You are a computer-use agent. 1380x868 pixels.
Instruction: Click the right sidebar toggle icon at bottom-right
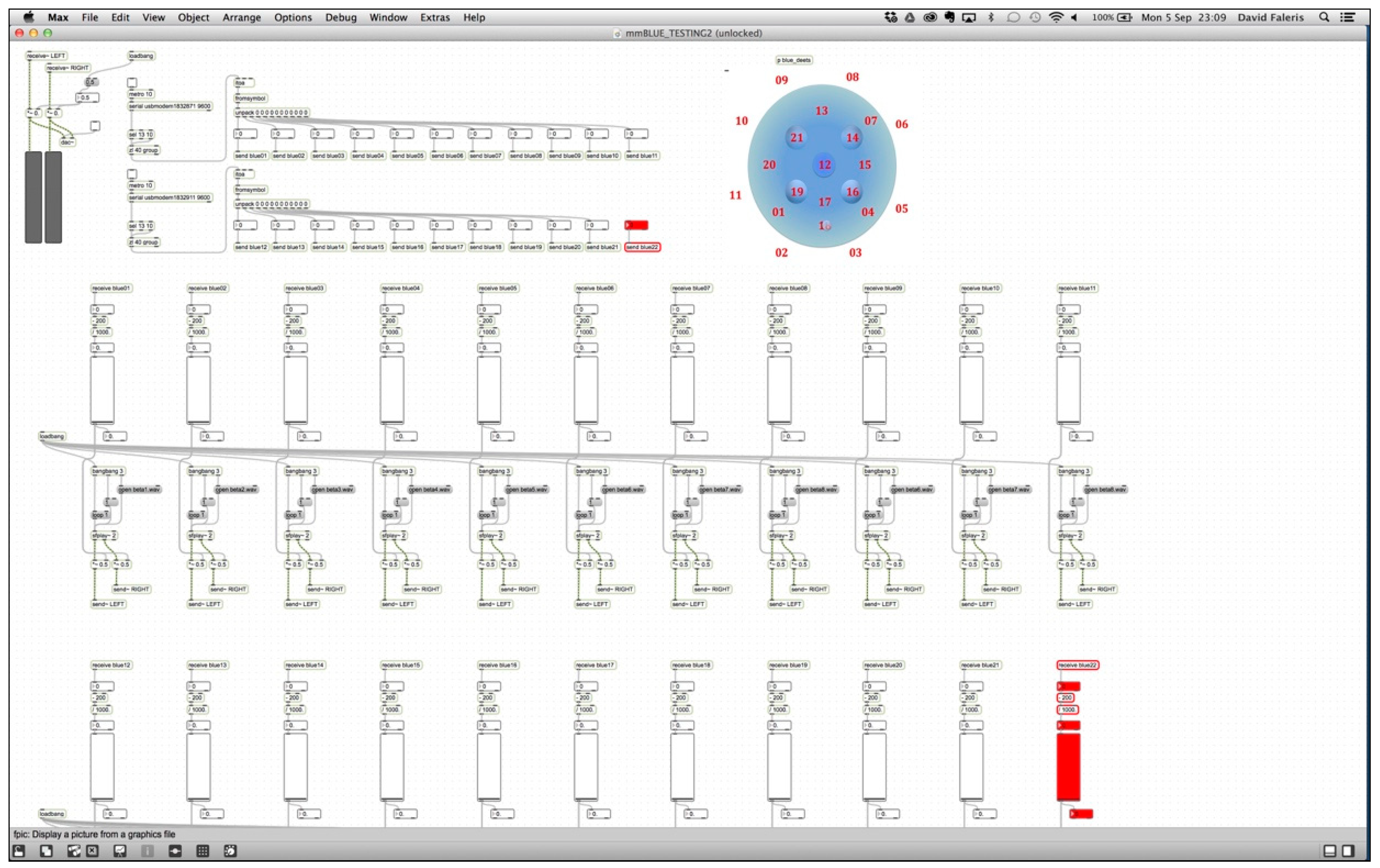click(1348, 851)
